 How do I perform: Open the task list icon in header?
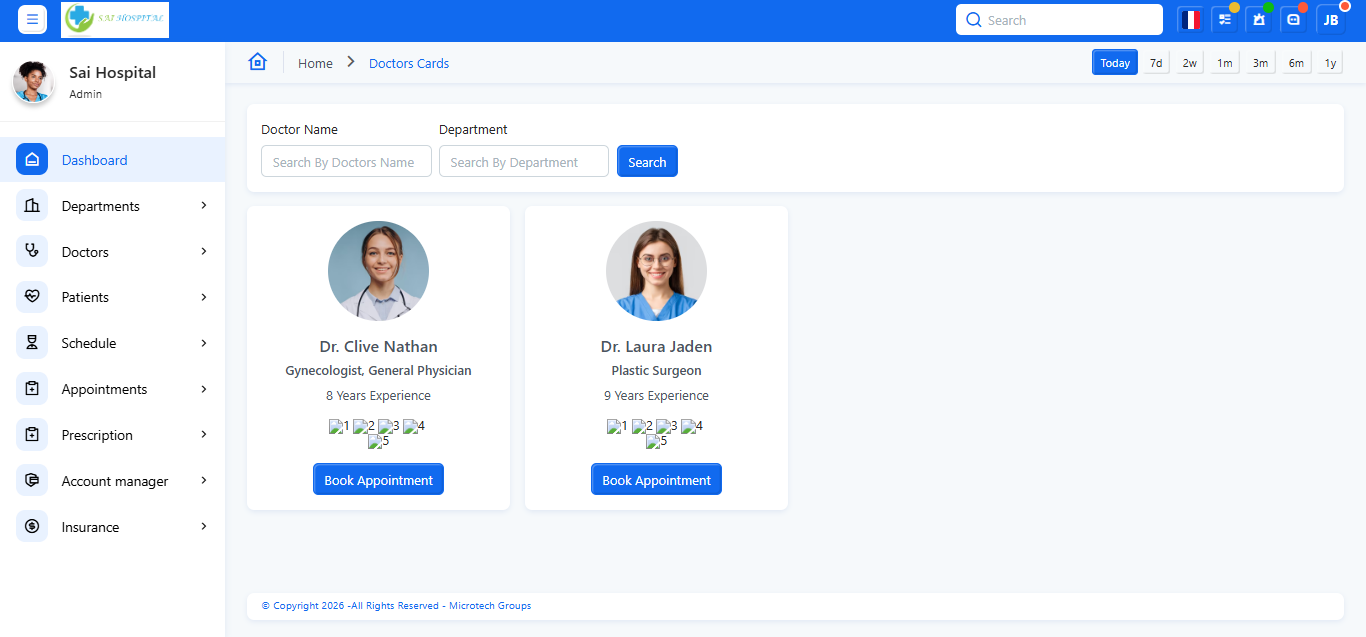[1225, 20]
